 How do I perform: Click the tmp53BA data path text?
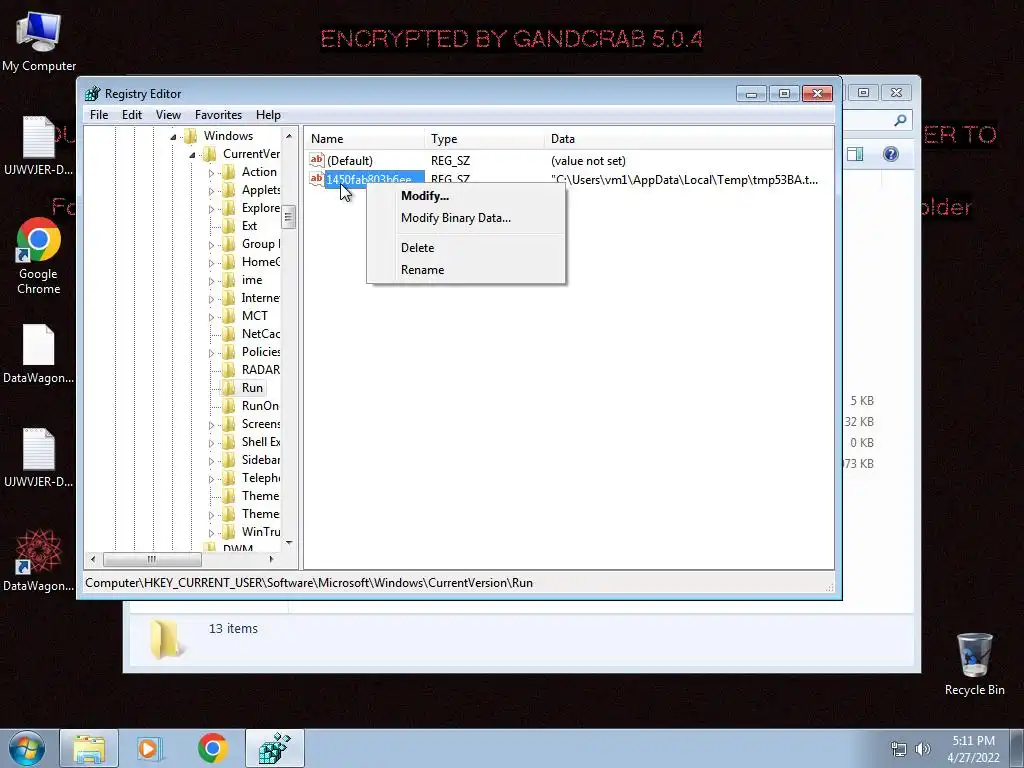coord(684,180)
